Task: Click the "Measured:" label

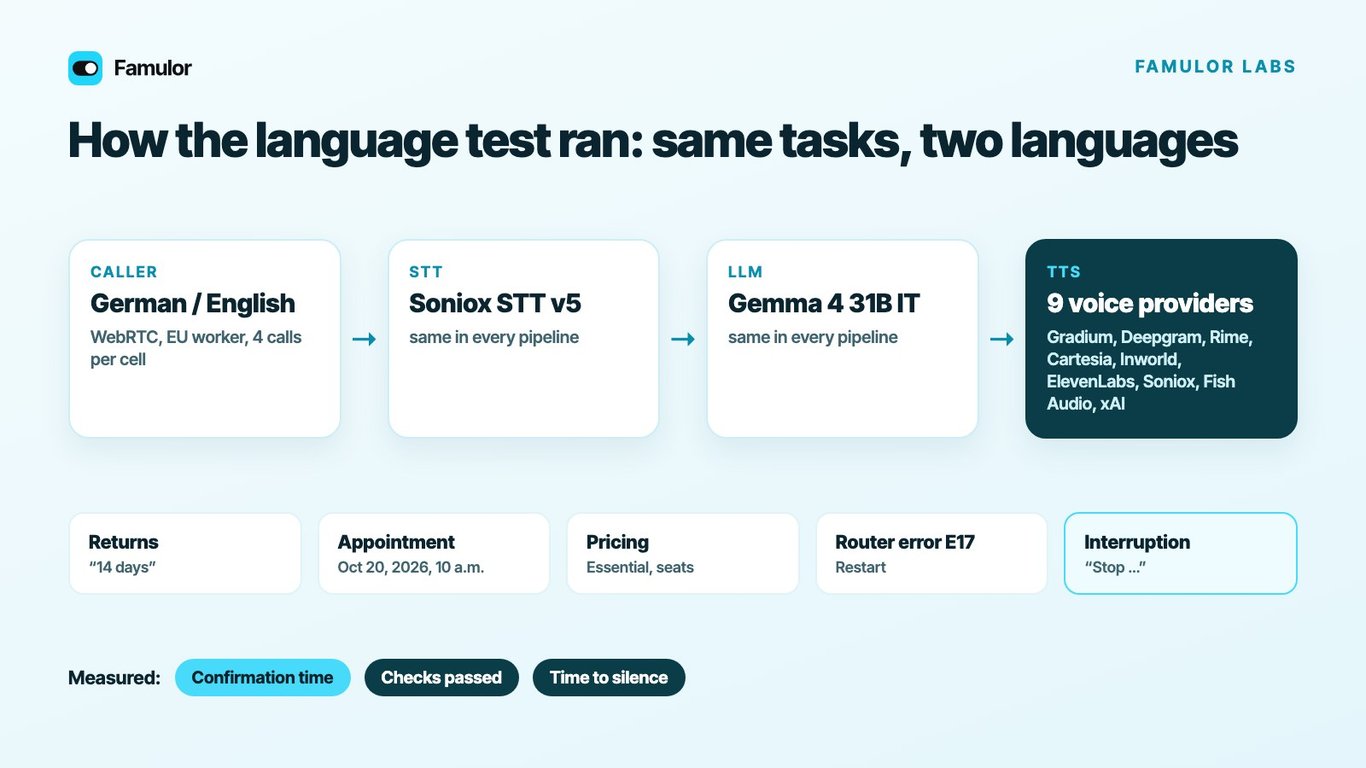Action: pos(114,677)
